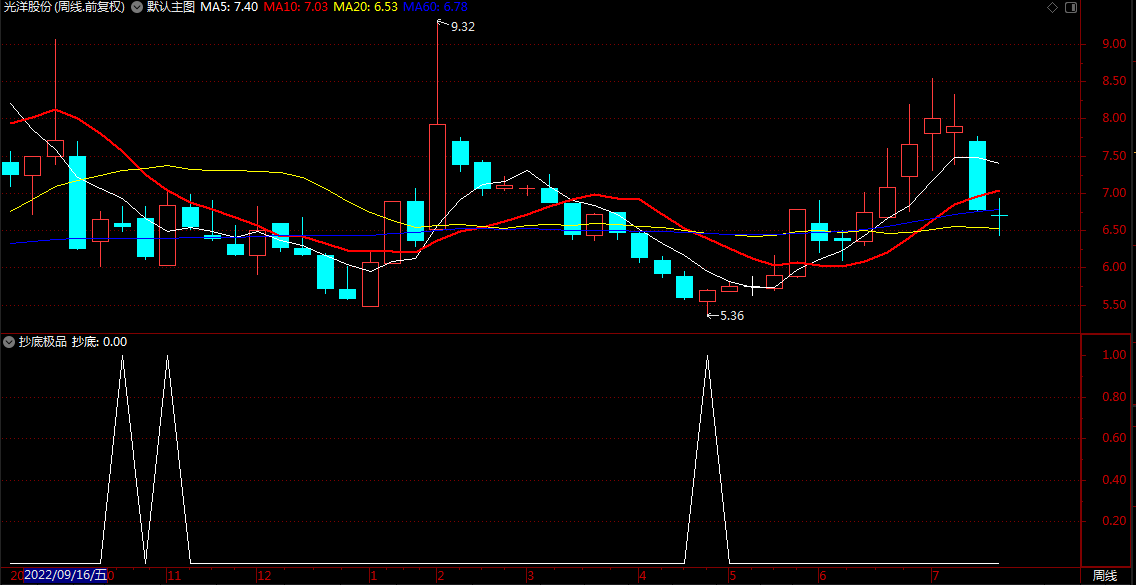Click the 周线 period label at bottom right
1136x585 pixels.
[x=1105, y=576]
